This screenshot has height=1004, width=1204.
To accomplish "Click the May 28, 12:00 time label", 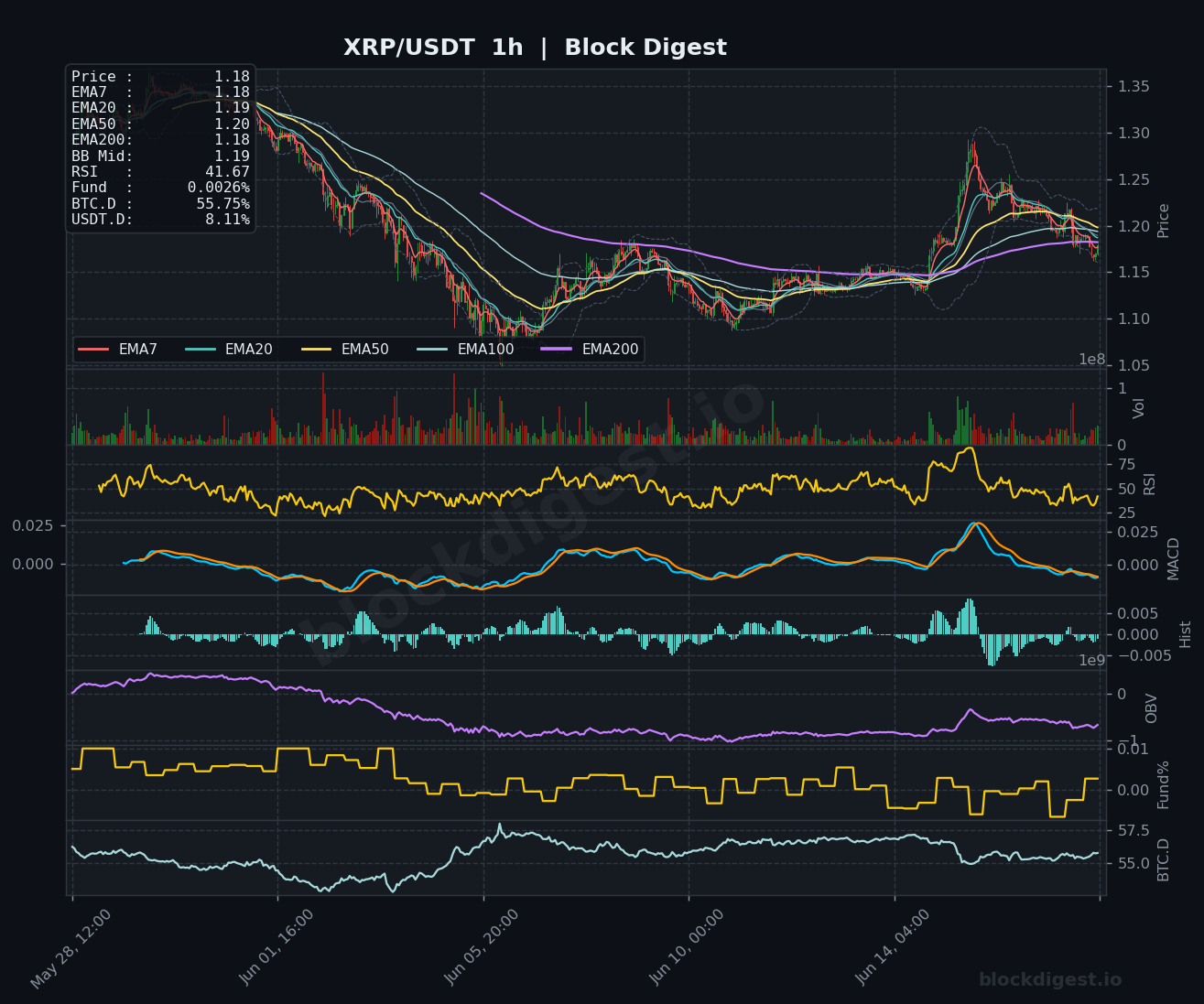I will [x=71, y=949].
